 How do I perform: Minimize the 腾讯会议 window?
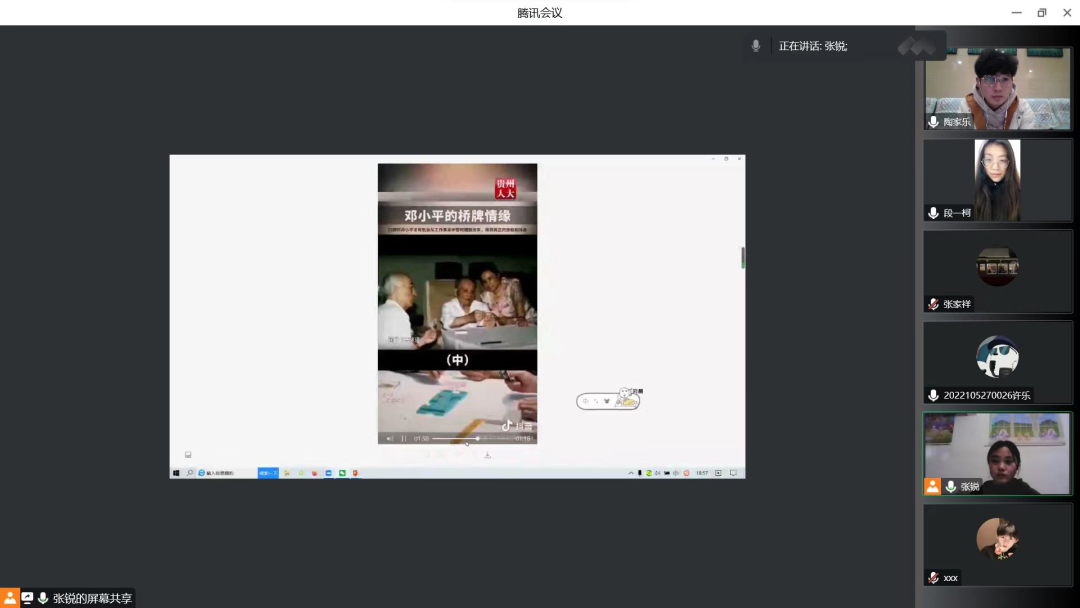click(x=1017, y=12)
